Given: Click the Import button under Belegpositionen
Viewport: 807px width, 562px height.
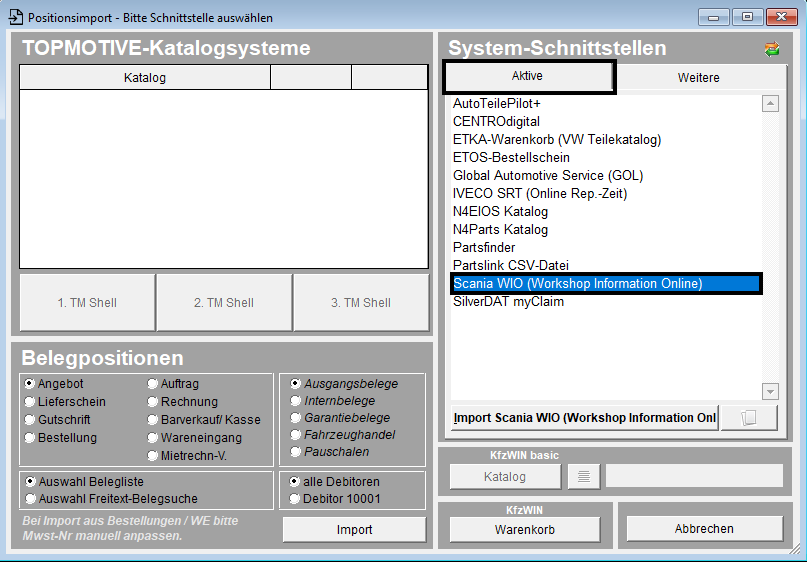Looking at the screenshot, I should click(x=354, y=530).
